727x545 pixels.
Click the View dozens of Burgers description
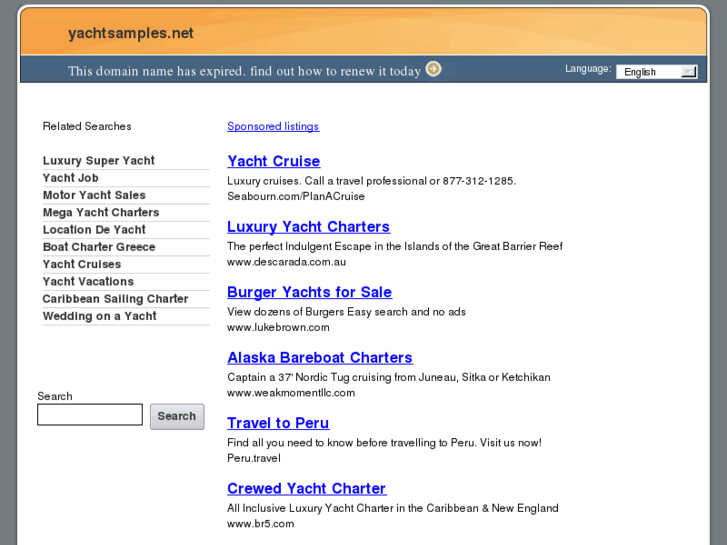pyautogui.click(x=346, y=311)
